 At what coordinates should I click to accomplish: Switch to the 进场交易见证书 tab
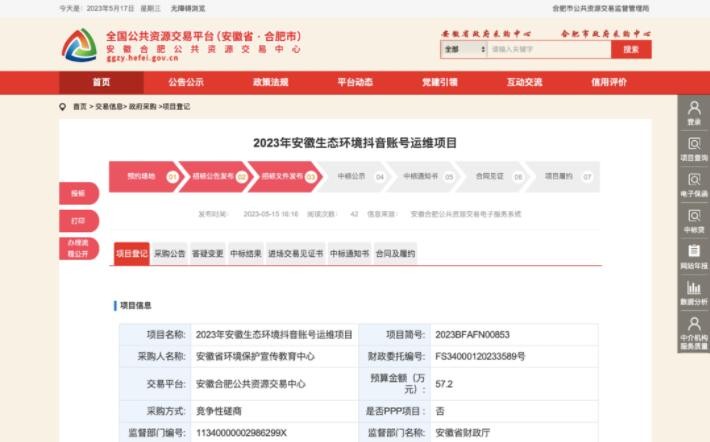pyautogui.click(x=296, y=254)
